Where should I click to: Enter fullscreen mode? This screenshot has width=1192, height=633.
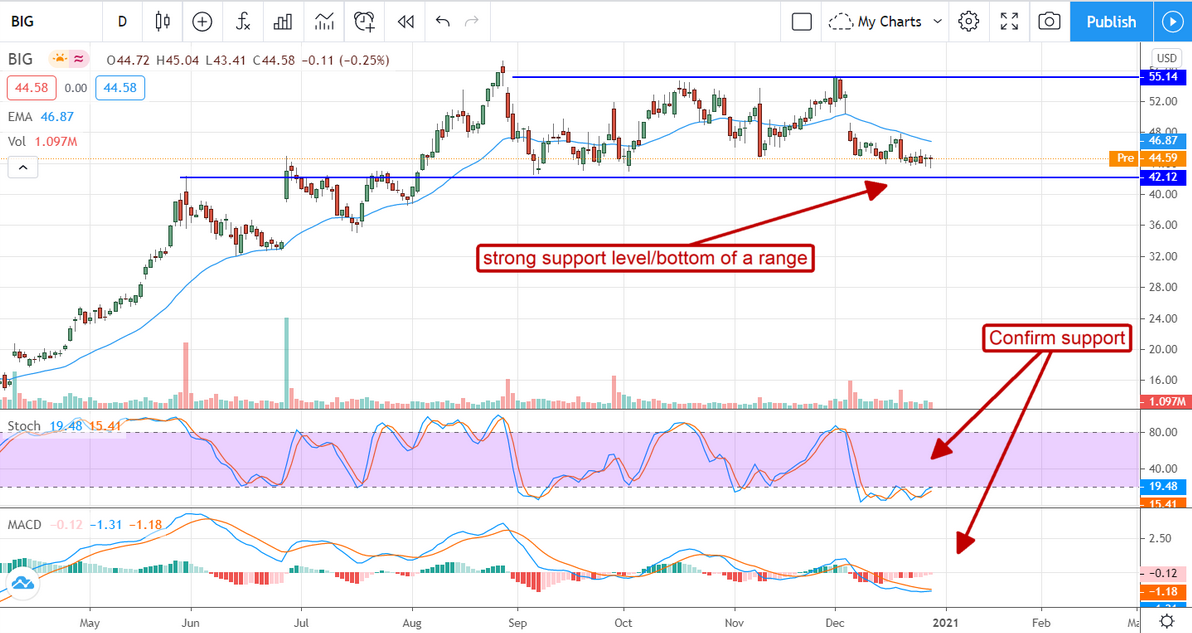(1009, 21)
